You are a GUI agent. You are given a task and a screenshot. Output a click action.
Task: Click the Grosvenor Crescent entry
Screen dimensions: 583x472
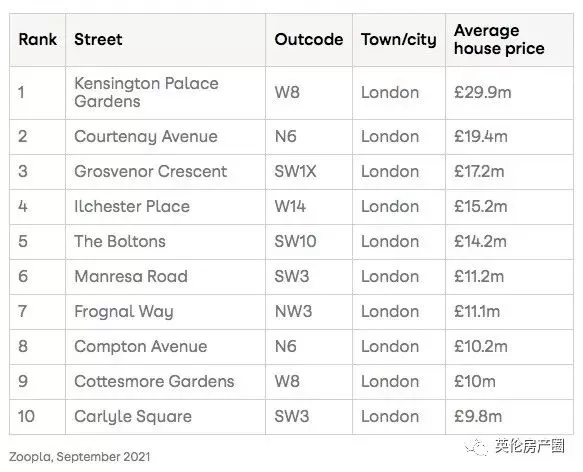click(151, 171)
